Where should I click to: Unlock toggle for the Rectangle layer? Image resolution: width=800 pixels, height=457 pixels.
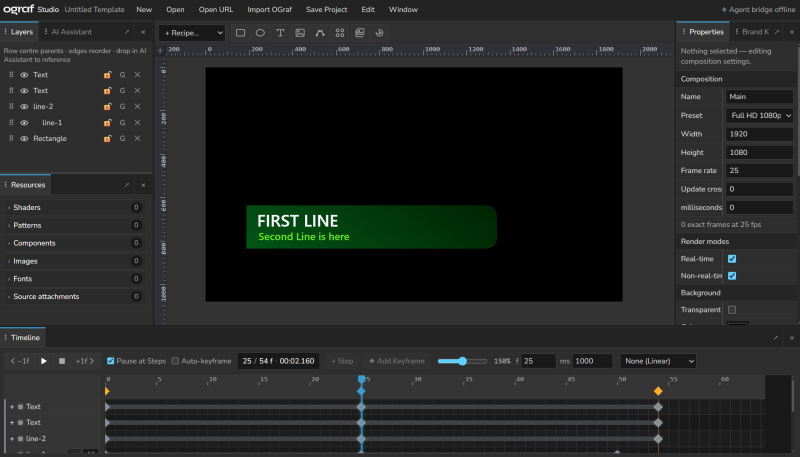coord(107,138)
